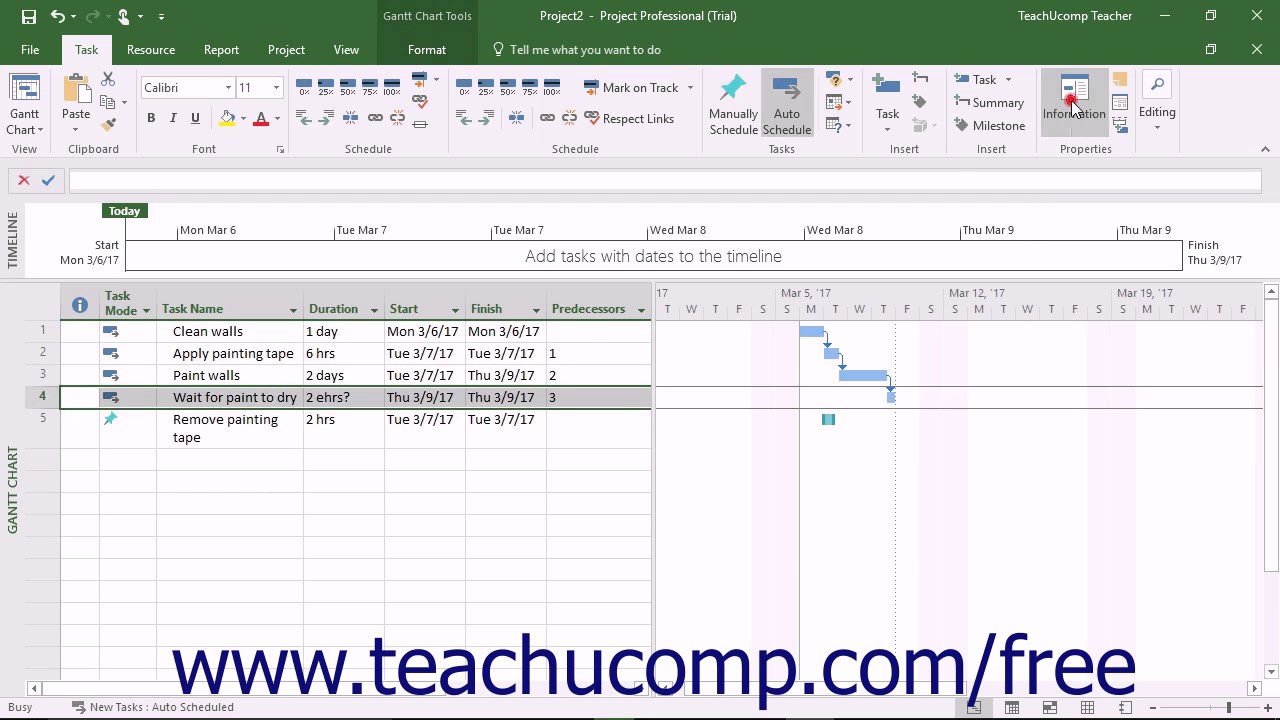Toggle the Auto Schedule button
The height and width of the screenshot is (720, 1280).
[787, 104]
